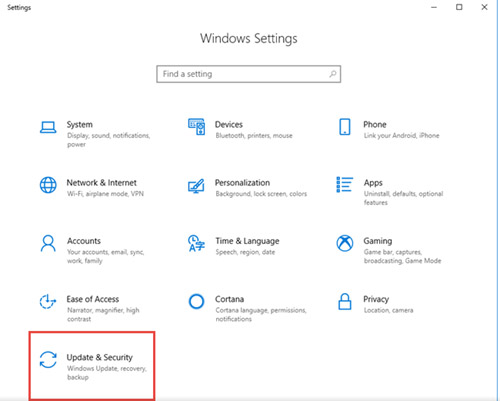The height and width of the screenshot is (401, 500).
Task: Click 'Uninstall, defaults, optional features' description
Action: click(x=403, y=198)
